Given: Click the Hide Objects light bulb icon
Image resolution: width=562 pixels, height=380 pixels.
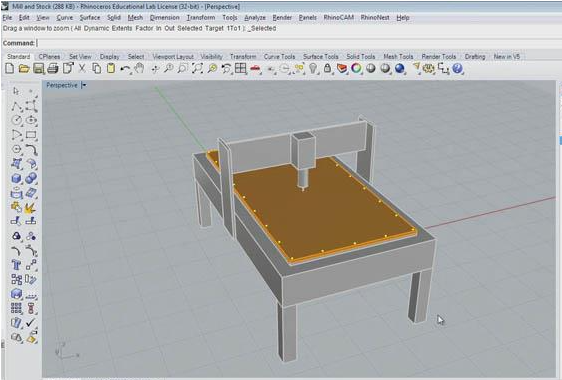Looking at the screenshot, I should pyautogui.click(x=313, y=68).
